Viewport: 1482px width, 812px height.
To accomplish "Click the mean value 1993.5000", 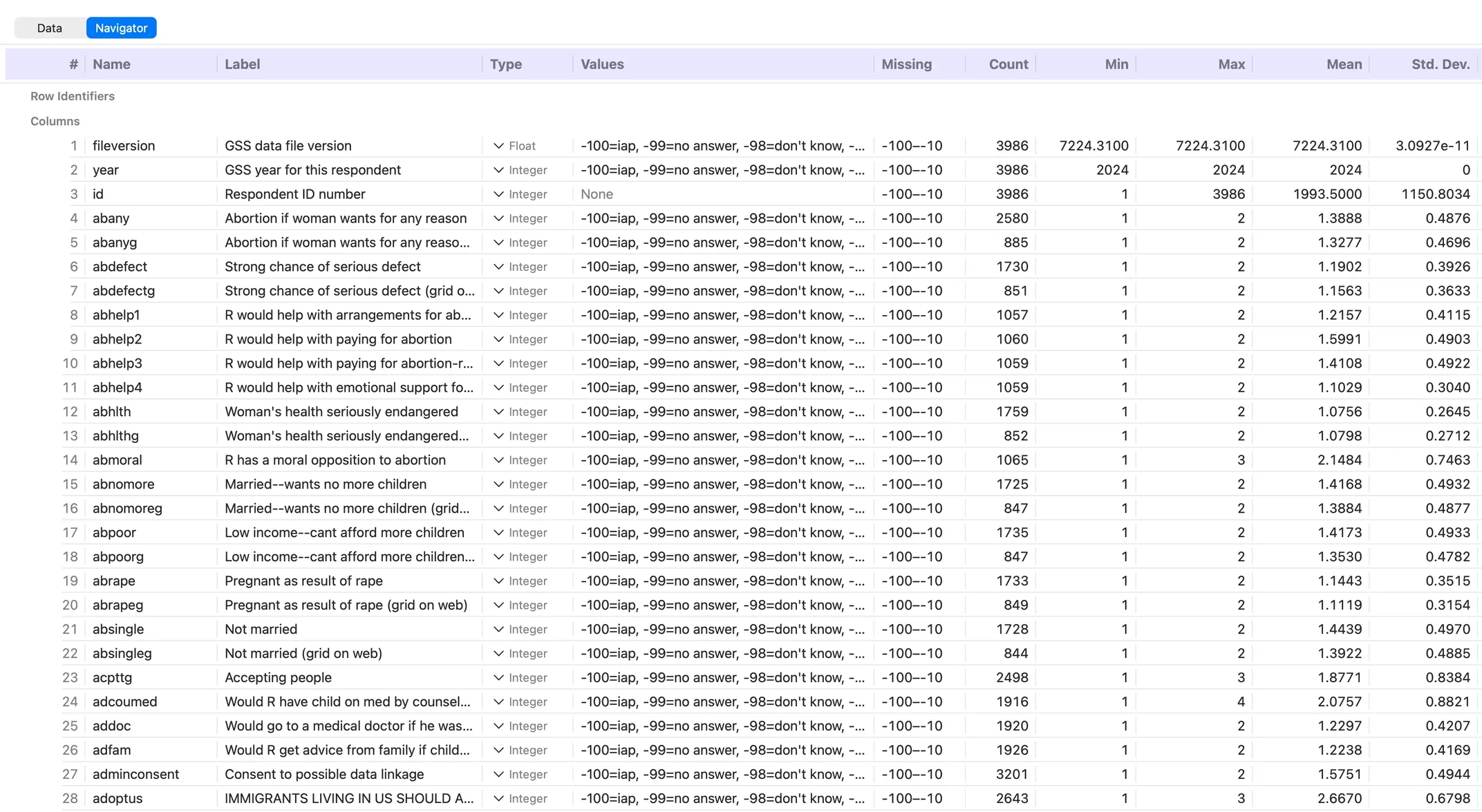I will (x=1326, y=194).
